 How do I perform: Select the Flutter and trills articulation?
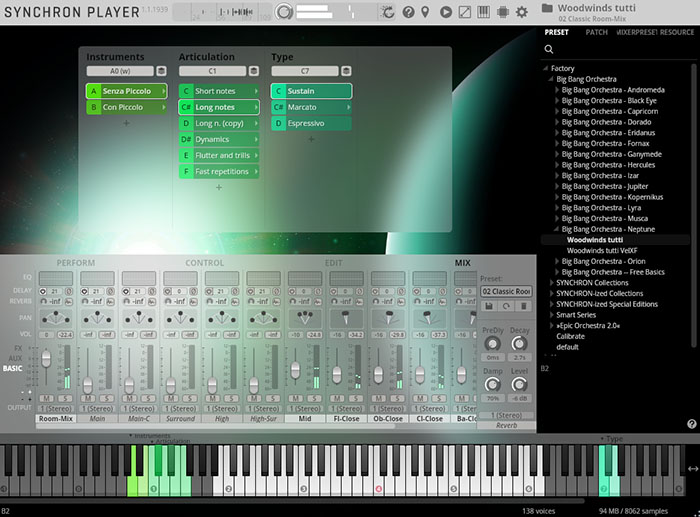(219, 155)
